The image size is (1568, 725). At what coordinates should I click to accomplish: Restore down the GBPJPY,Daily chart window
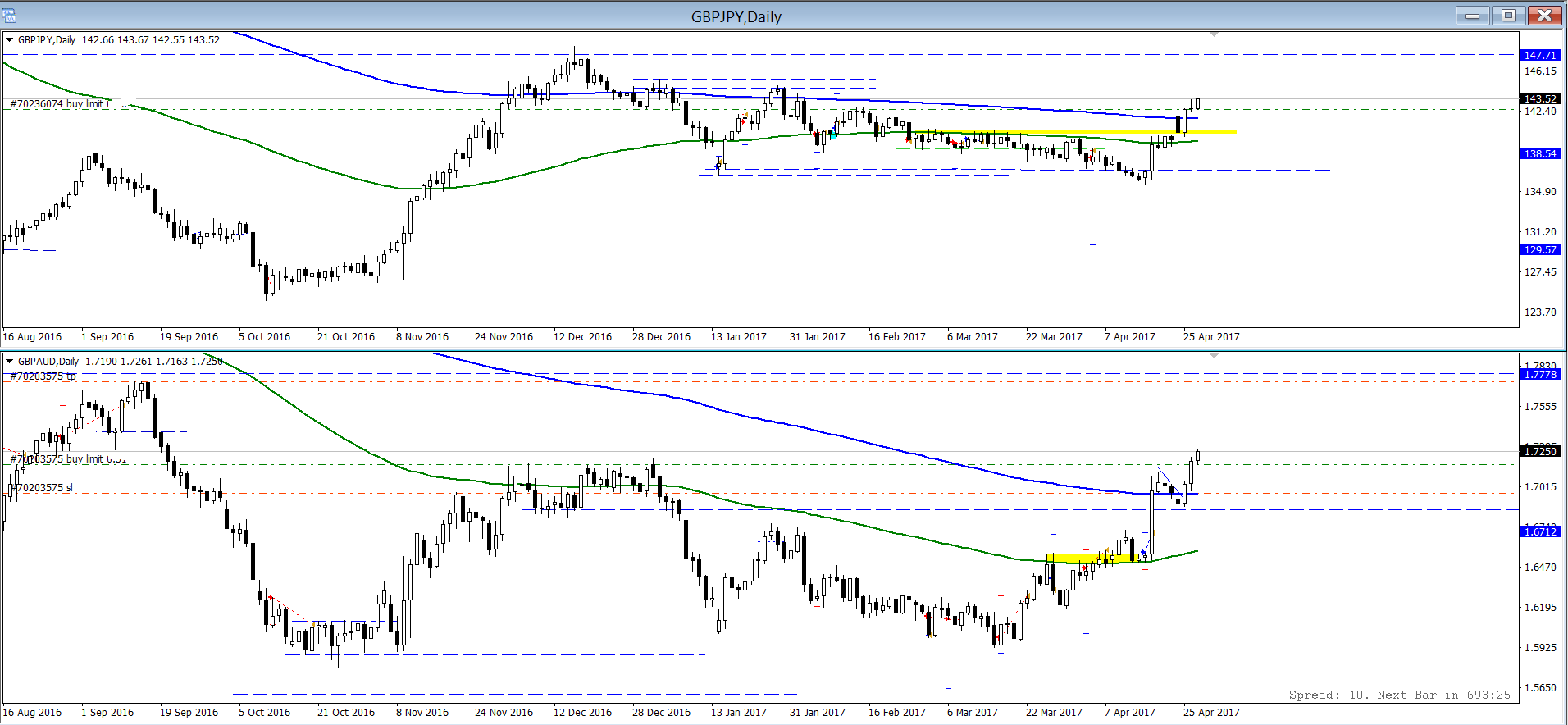click(1508, 16)
